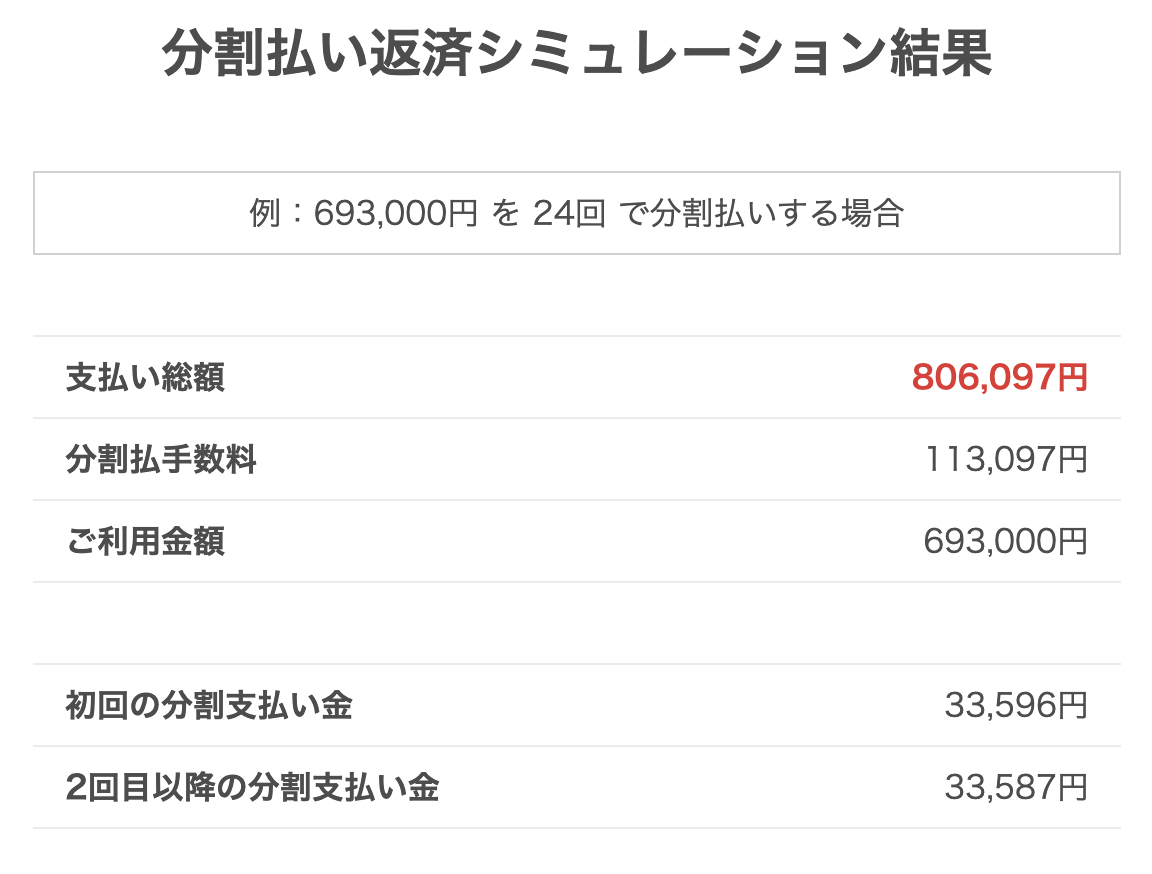Click 円 after the red total amount
This screenshot has width=1152, height=874.
1073,378
